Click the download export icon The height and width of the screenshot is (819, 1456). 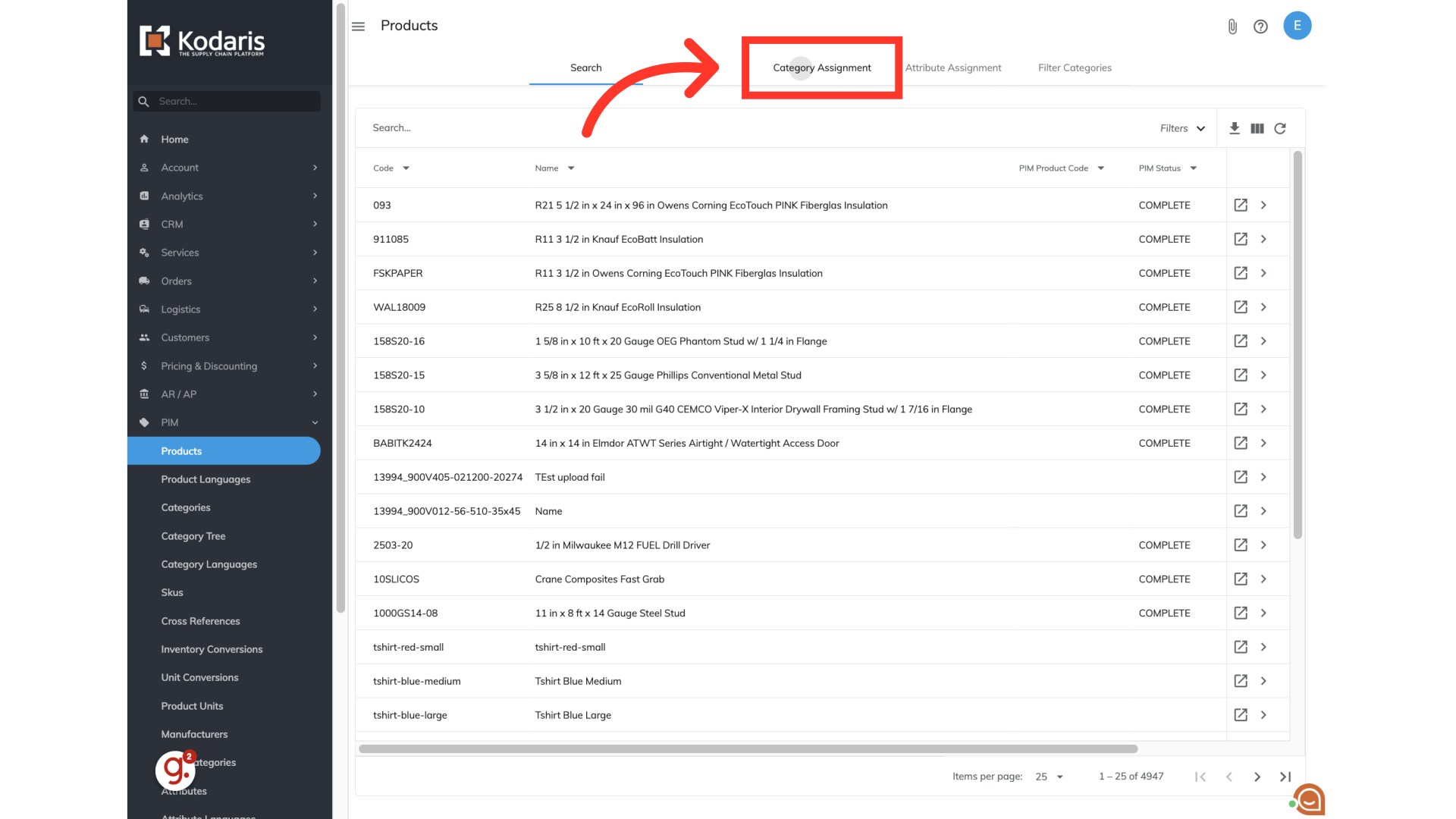[x=1235, y=128]
